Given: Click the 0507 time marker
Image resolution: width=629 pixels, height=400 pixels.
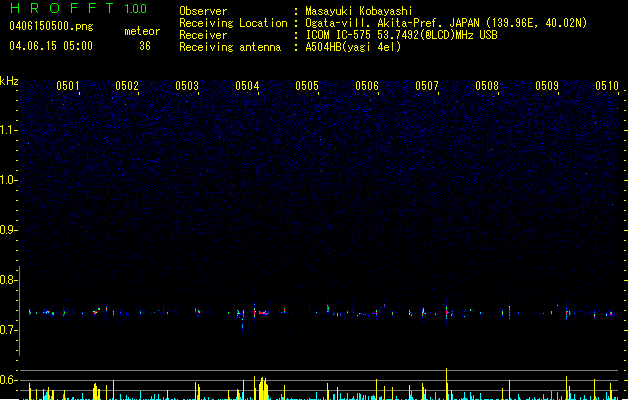Looking at the screenshot, I should point(427,86).
